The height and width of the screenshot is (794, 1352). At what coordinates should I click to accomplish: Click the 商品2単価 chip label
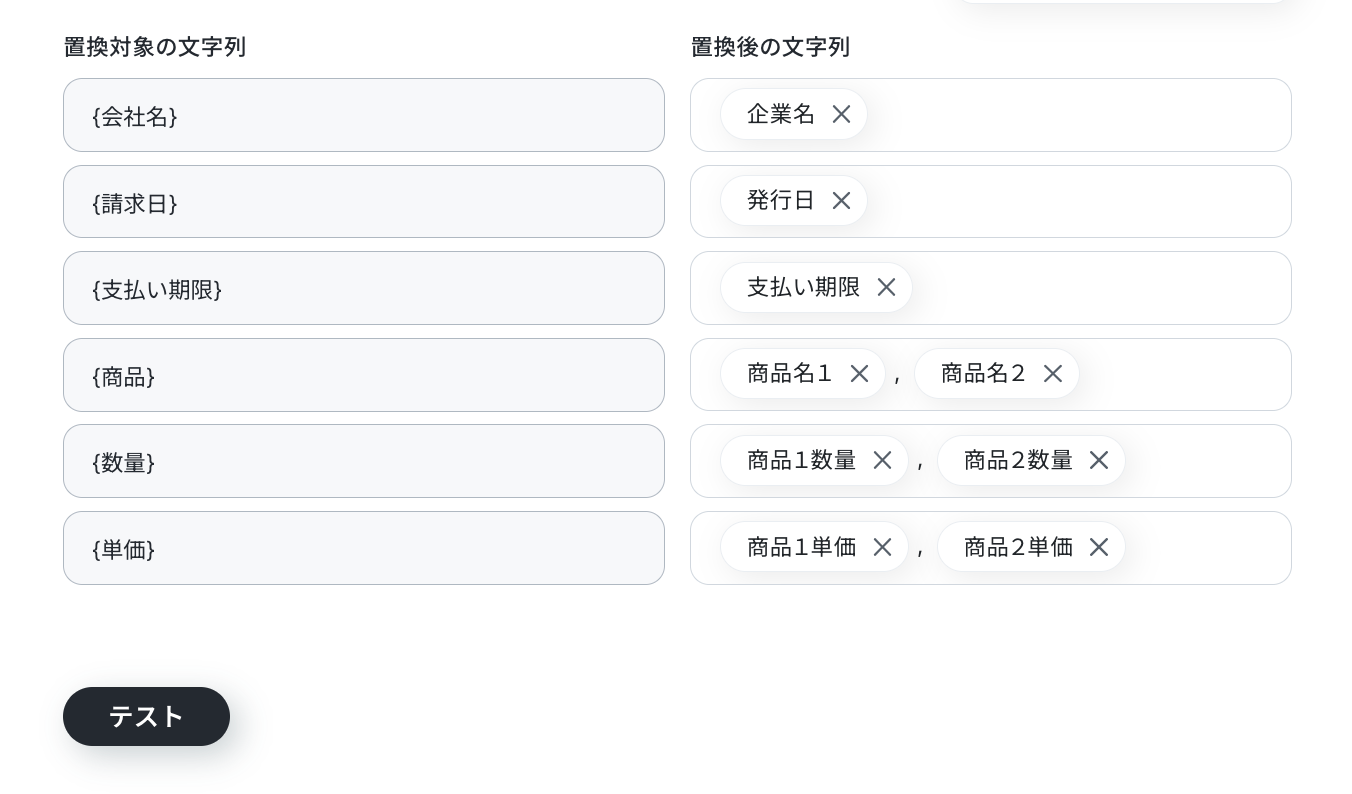coord(1018,548)
